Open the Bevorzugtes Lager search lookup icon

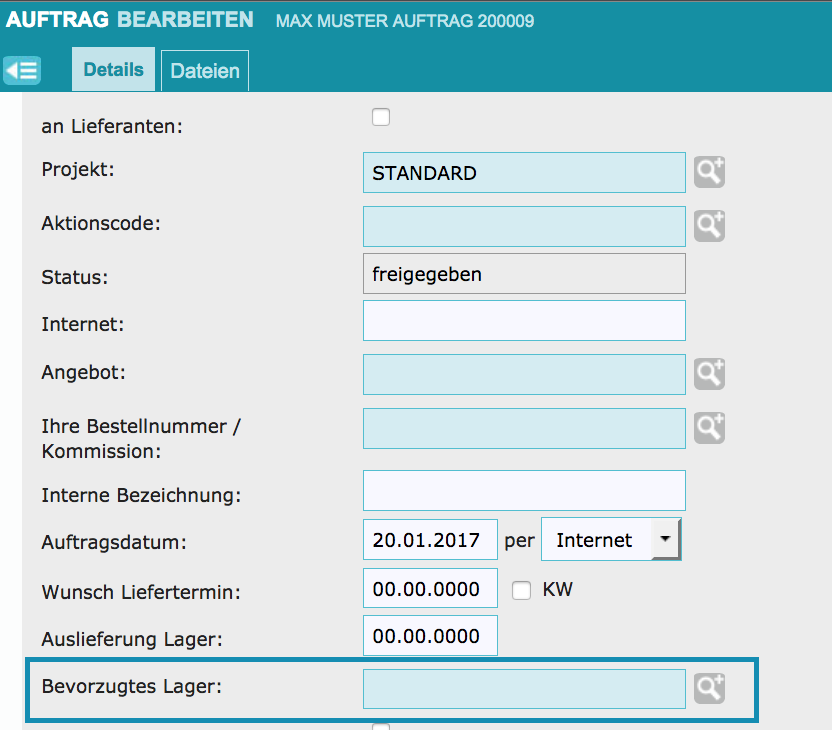709,688
